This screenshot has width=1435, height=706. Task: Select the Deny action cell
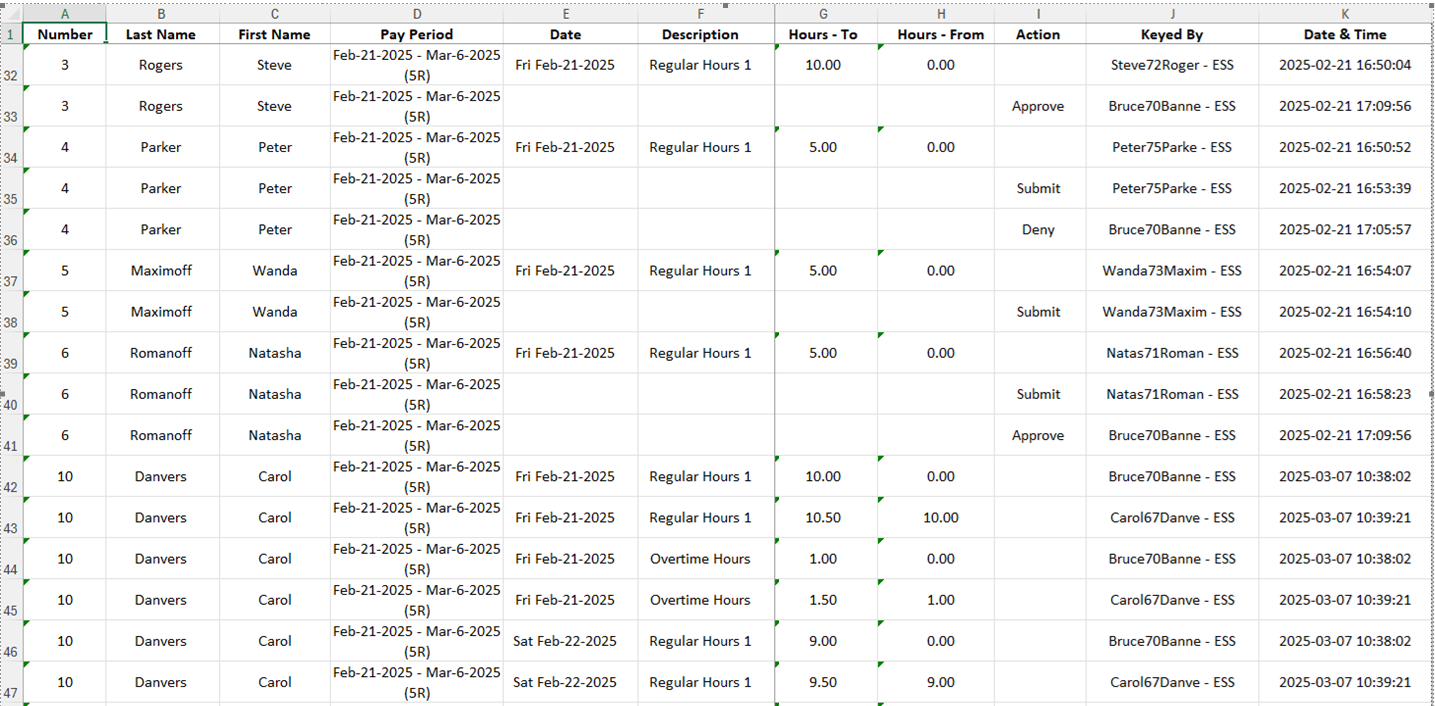point(1038,230)
